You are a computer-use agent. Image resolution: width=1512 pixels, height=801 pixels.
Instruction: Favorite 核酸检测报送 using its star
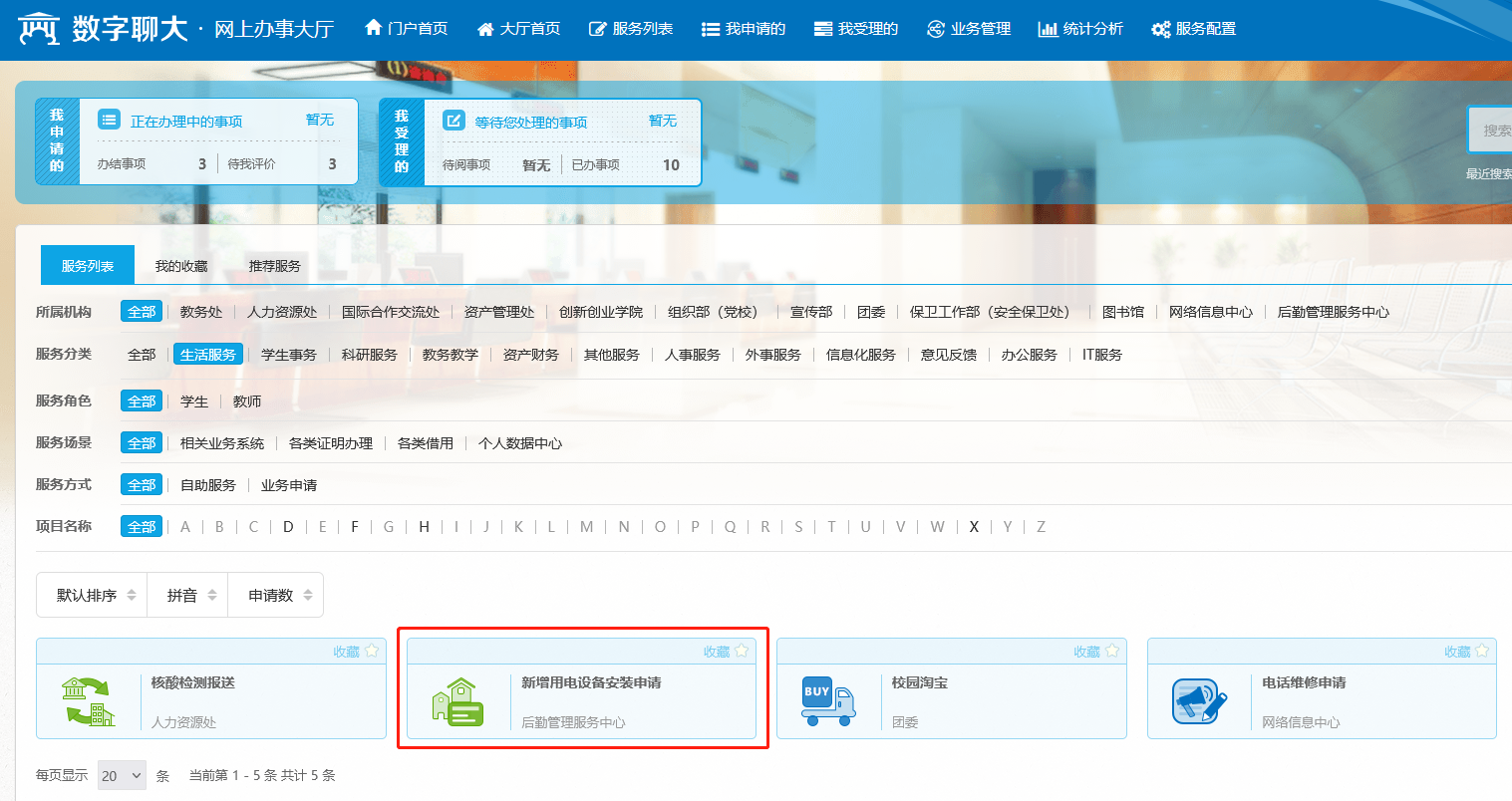point(372,652)
